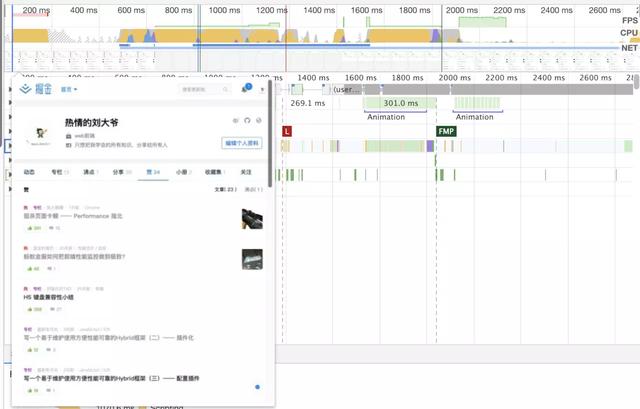The height and width of the screenshot is (409, 640).
Task: Click the DevTools flame chart scrollbar
Action: pos(637,82)
